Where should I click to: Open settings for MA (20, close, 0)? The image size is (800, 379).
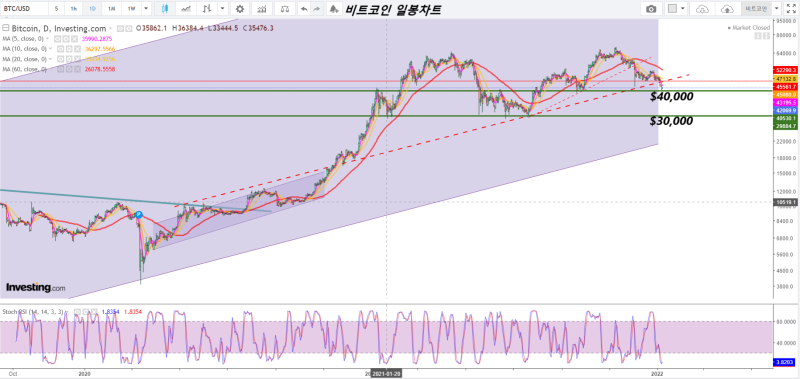pos(68,59)
